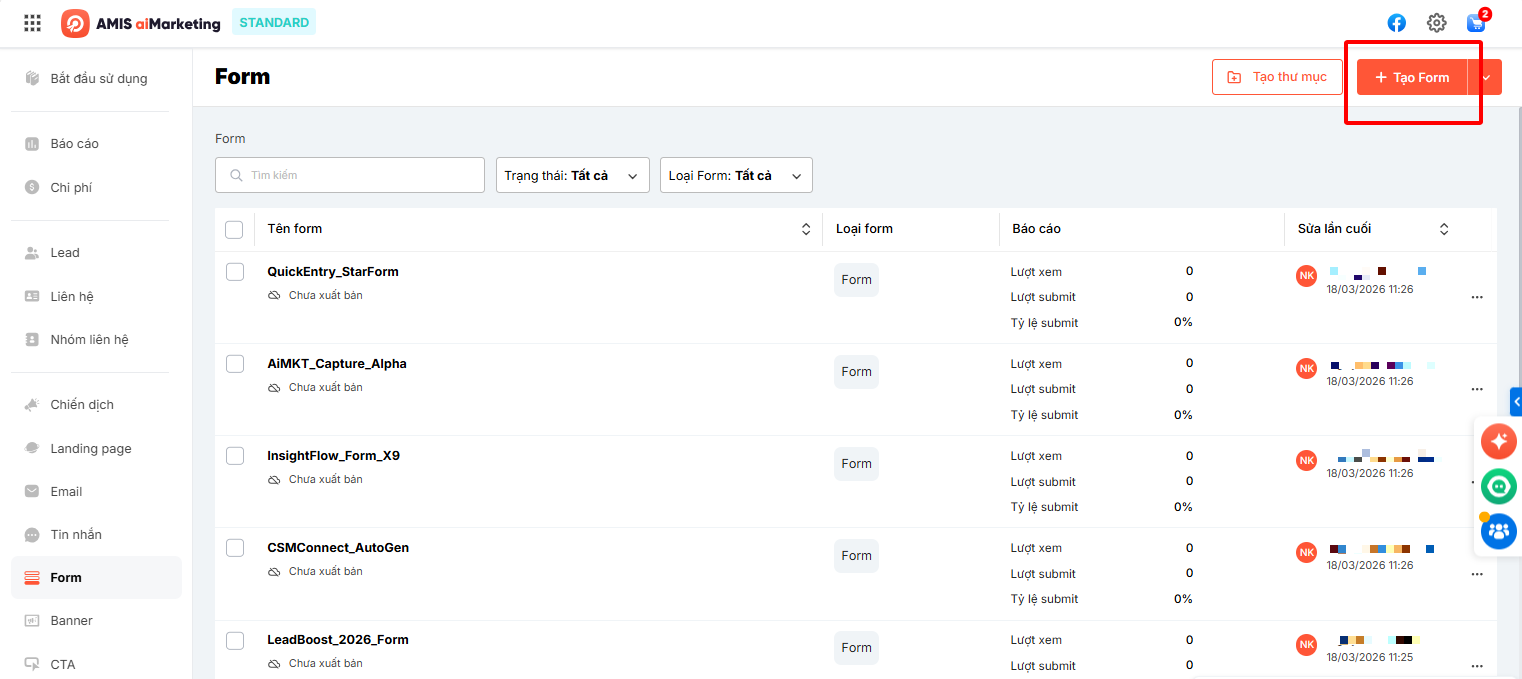
Task: Expand the arrow beside Tạo Form button
Action: coord(1485,77)
